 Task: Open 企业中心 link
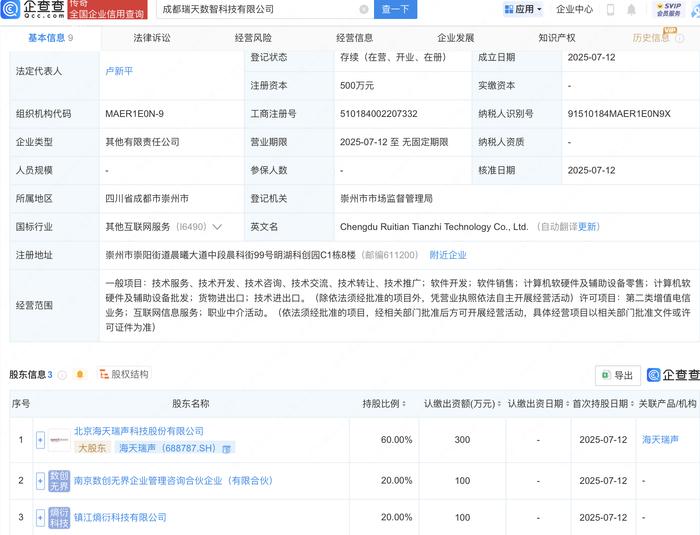[574, 9]
